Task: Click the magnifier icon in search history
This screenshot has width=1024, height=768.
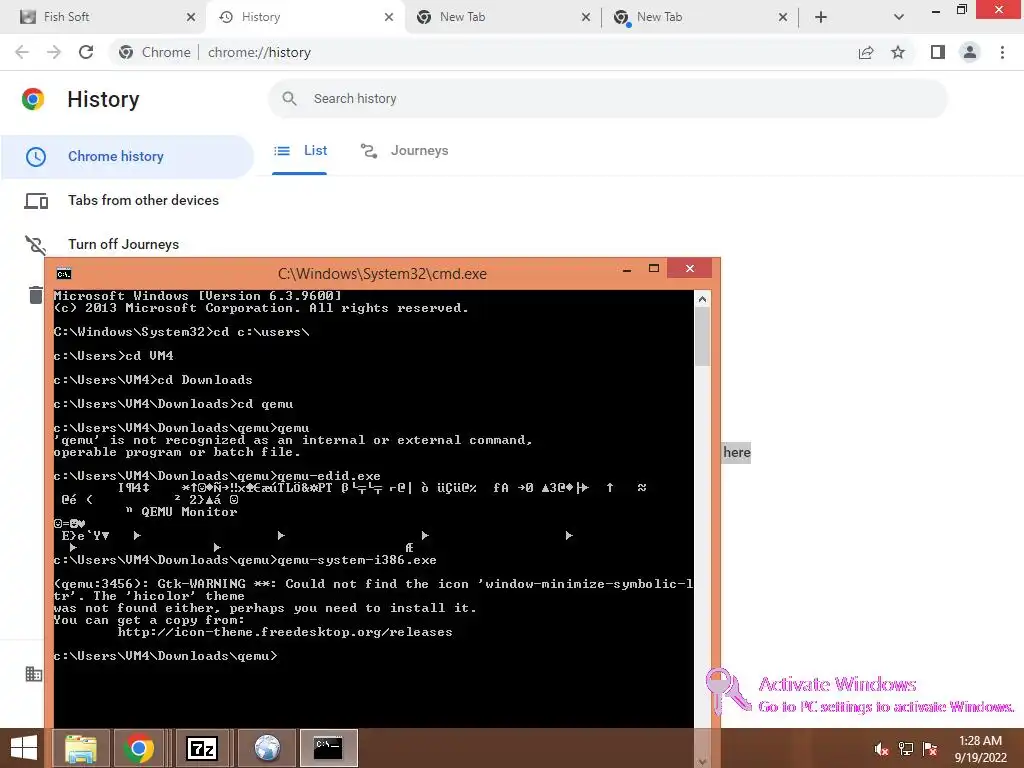Action: click(x=289, y=99)
